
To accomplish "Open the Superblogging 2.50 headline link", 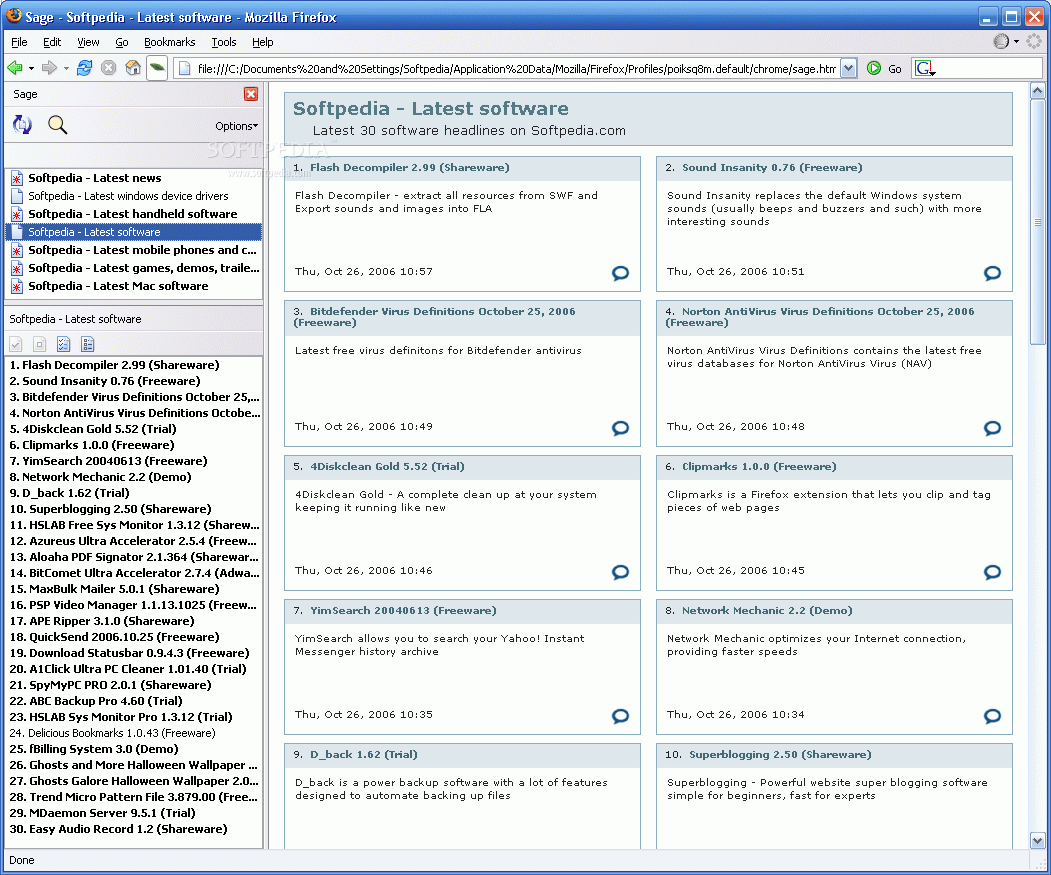I will (x=780, y=755).
